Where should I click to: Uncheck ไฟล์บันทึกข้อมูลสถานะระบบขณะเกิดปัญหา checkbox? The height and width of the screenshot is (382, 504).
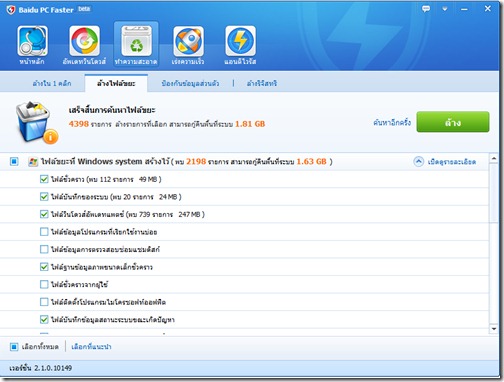click(44, 320)
